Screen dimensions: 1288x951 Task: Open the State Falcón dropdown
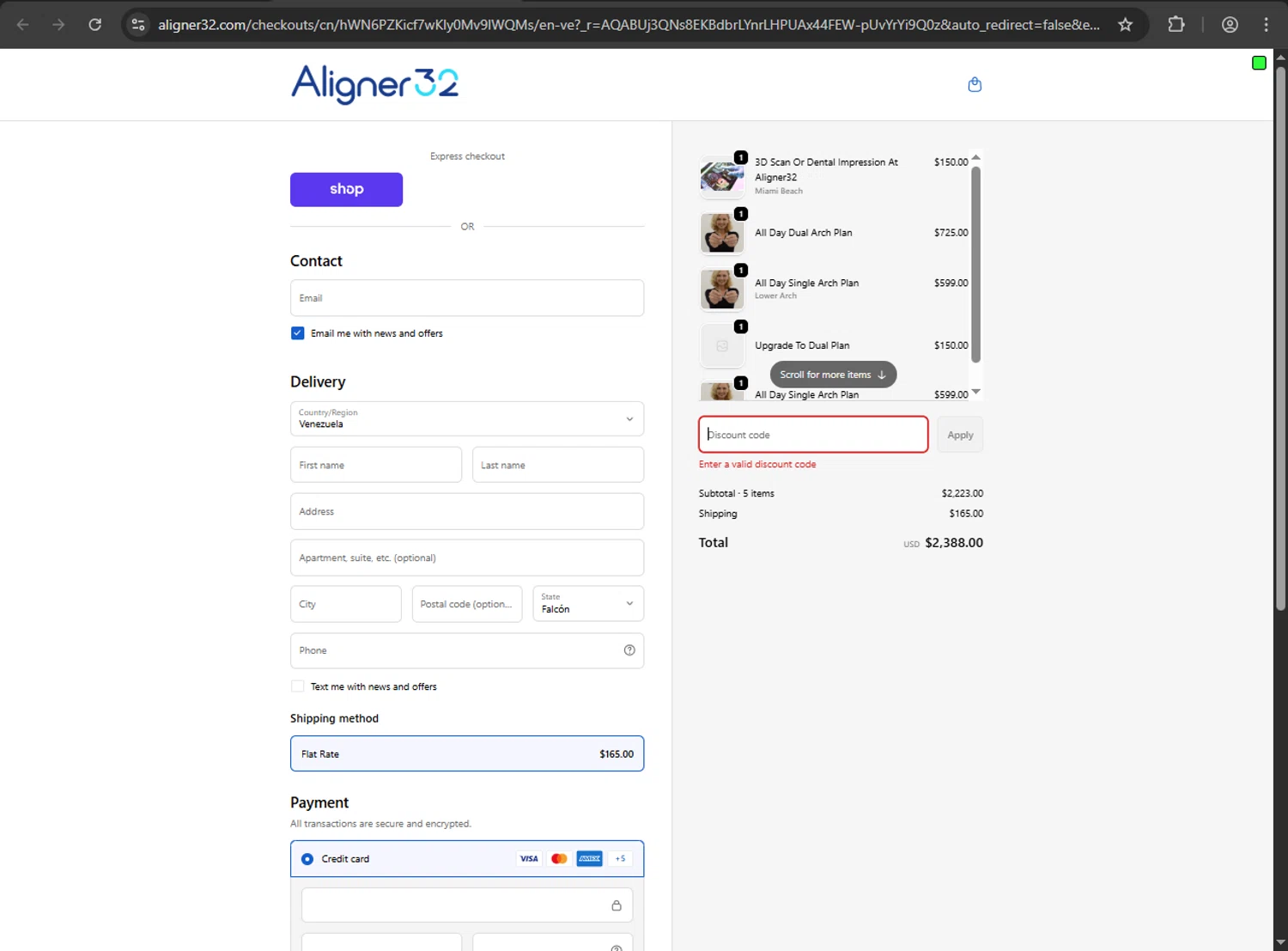tap(588, 603)
